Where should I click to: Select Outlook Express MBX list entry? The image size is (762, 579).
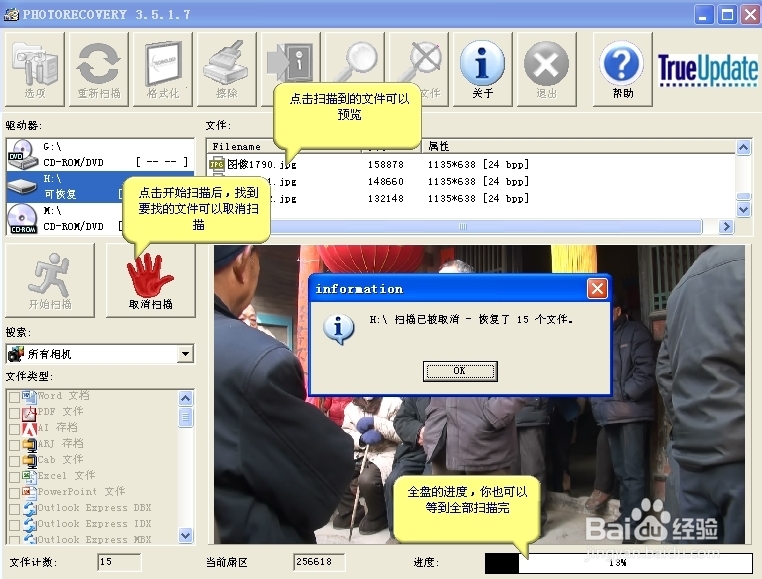(x=94, y=539)
